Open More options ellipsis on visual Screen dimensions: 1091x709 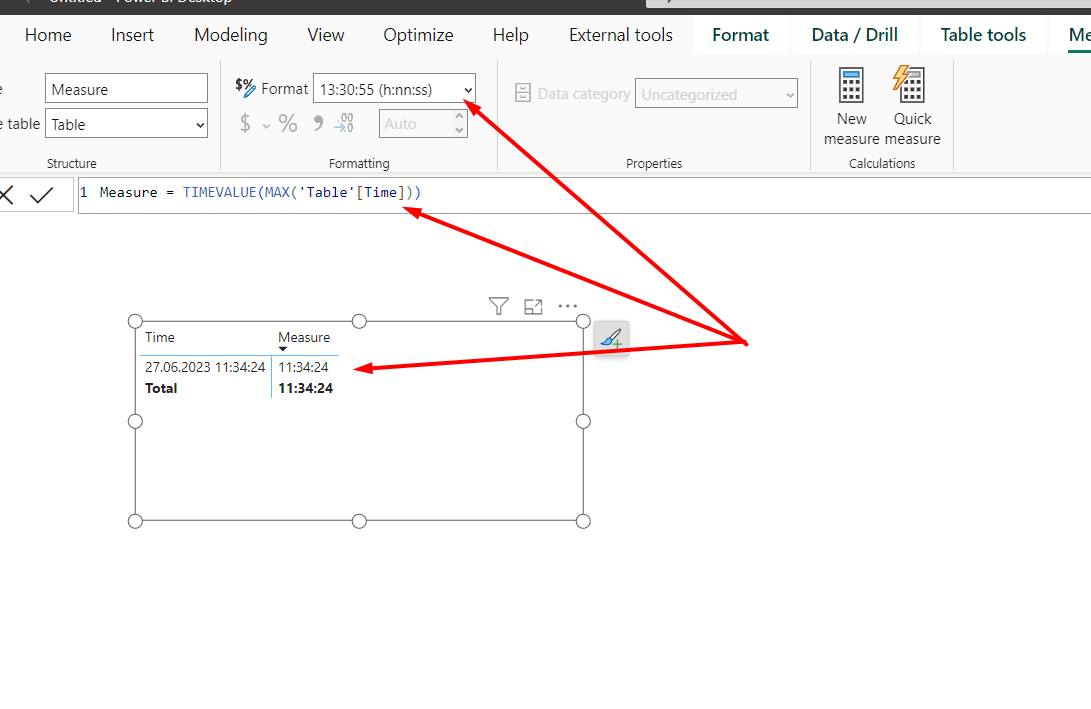pyautogui.click(x=568, y=305)
